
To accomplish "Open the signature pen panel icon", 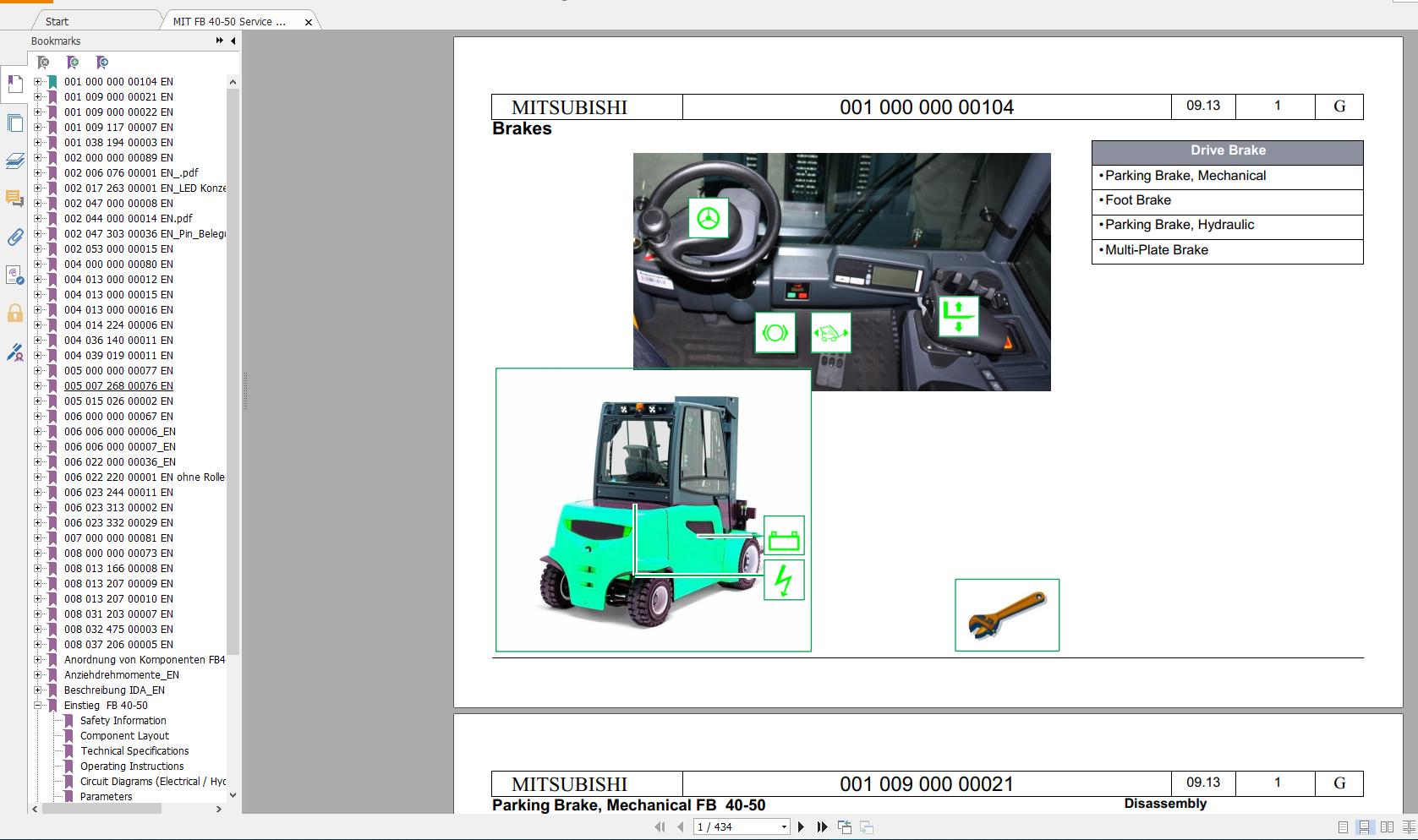I will point(14,352).
